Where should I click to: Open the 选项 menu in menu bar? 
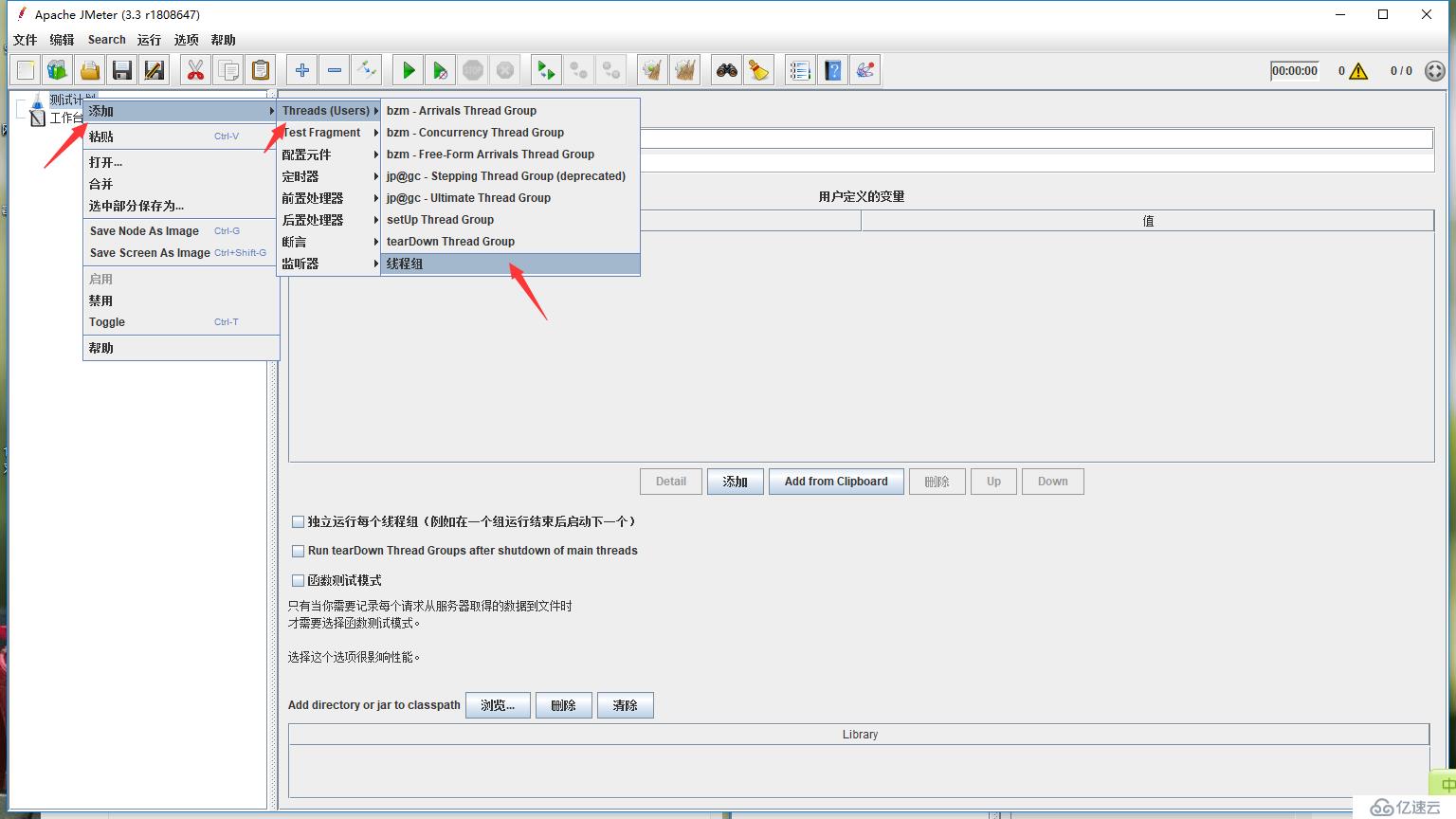(x=187, y=40)
